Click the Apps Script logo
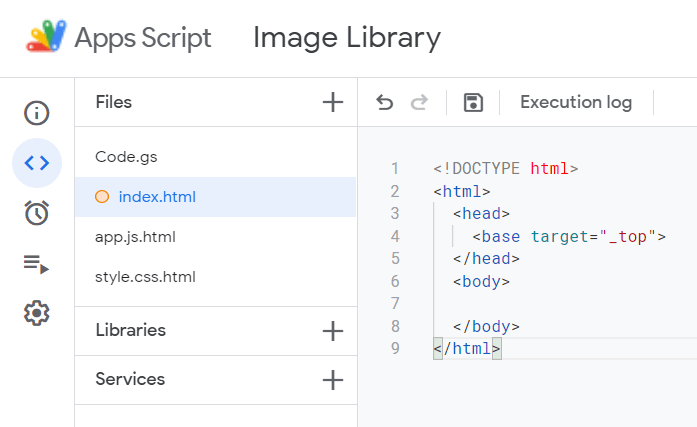 (46, 38)
